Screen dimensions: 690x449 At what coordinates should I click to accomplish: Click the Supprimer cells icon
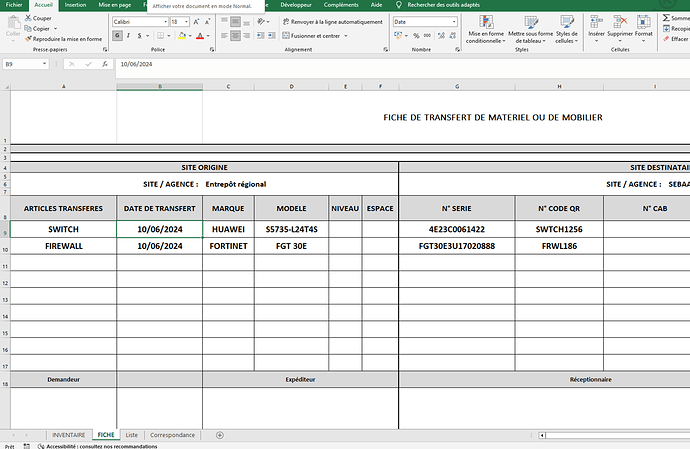620,22
